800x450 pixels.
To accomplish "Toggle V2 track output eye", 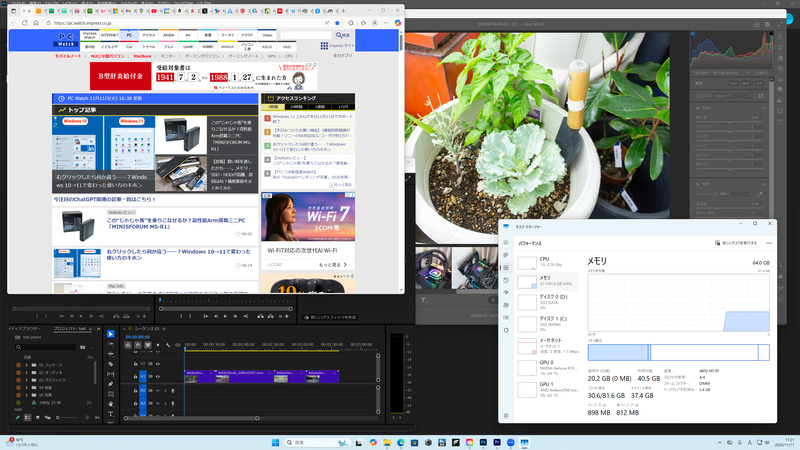I will click(158, 364).
